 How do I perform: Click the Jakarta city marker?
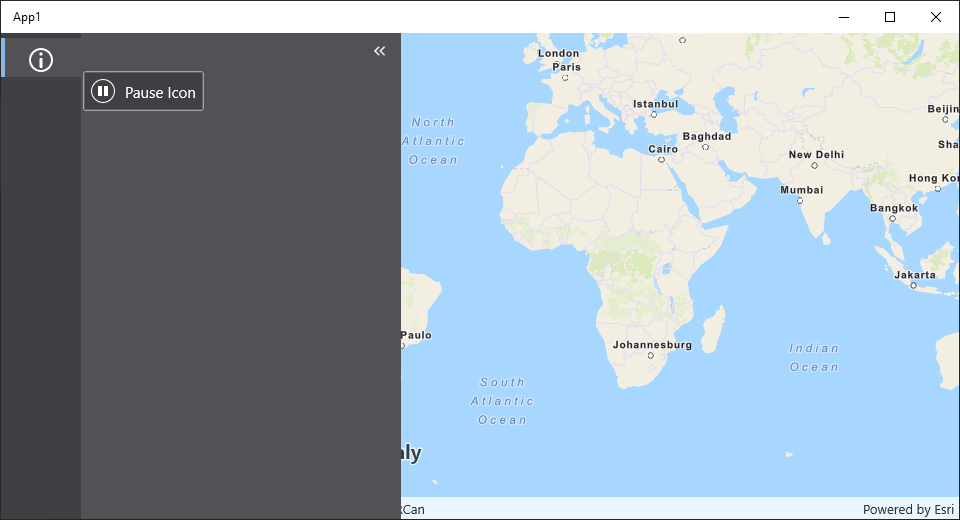click(x=913, y=285)
